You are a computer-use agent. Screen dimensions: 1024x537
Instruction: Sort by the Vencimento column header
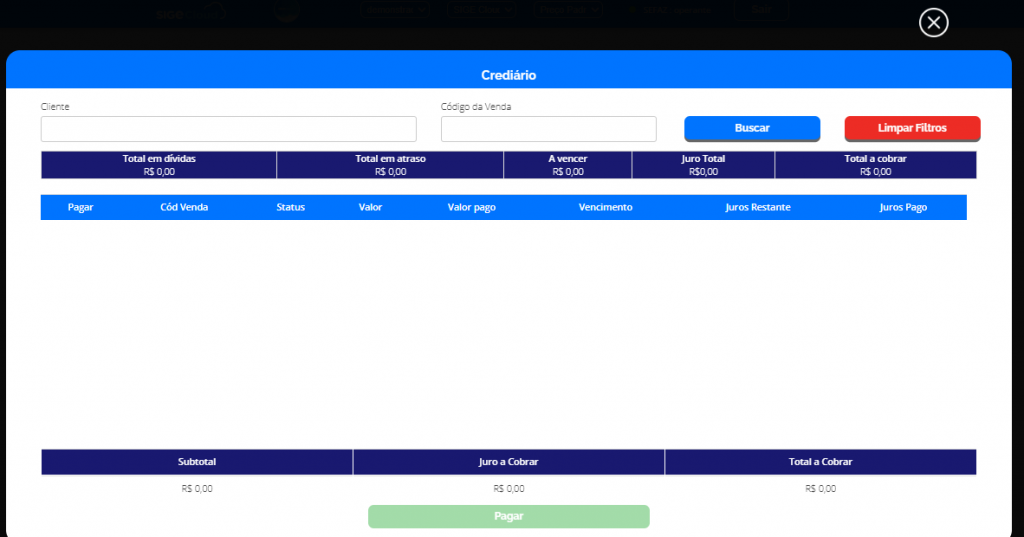click(605, 207)
